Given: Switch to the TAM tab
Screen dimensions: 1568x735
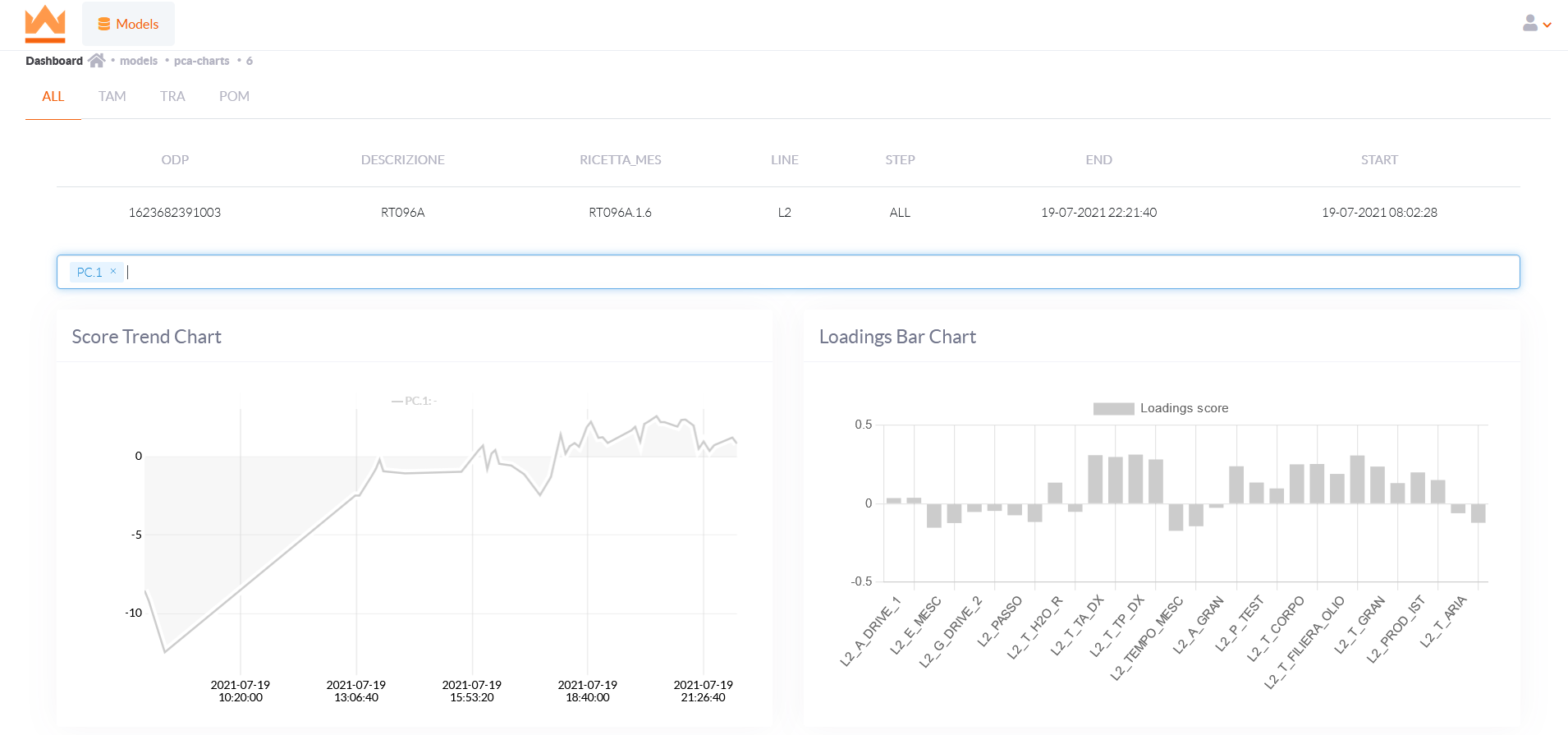Looking at the screenshot, I should (x=112, y=96).
